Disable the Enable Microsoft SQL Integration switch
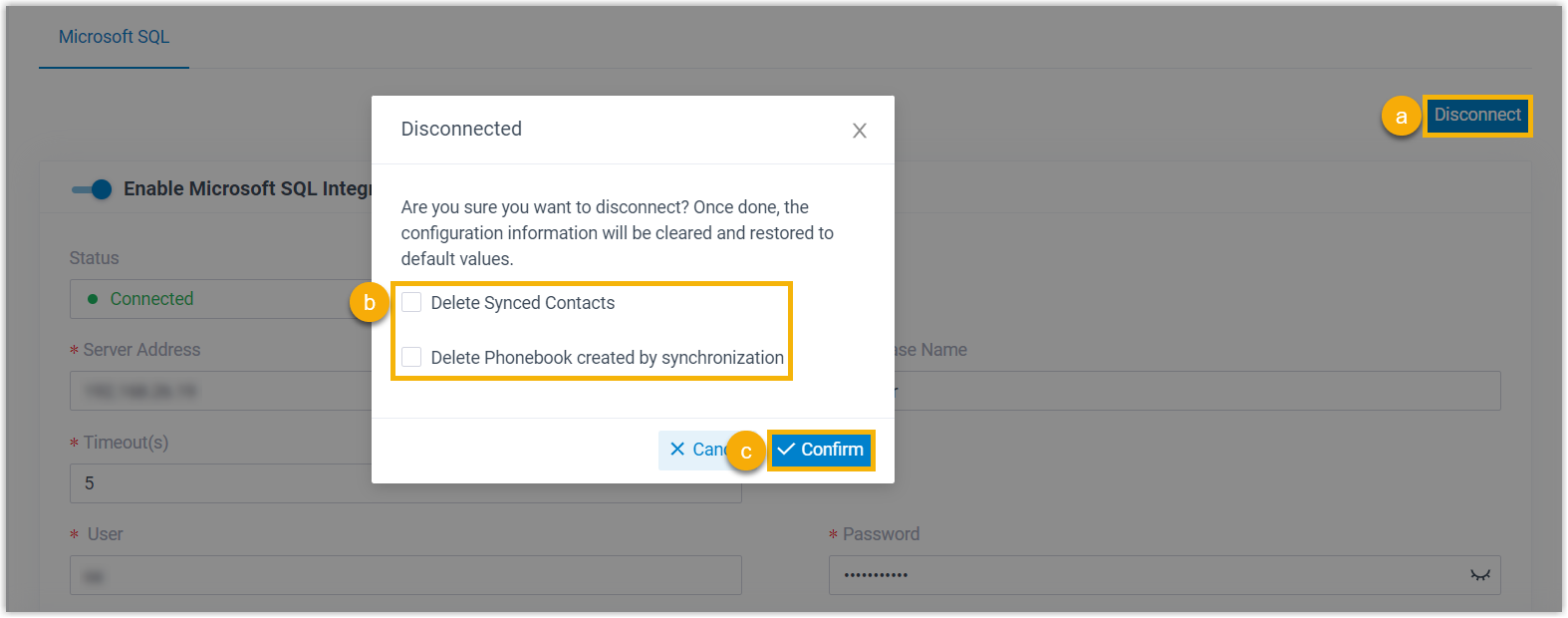Screen dimensions: 1568x618 click(x=92, y=189)
